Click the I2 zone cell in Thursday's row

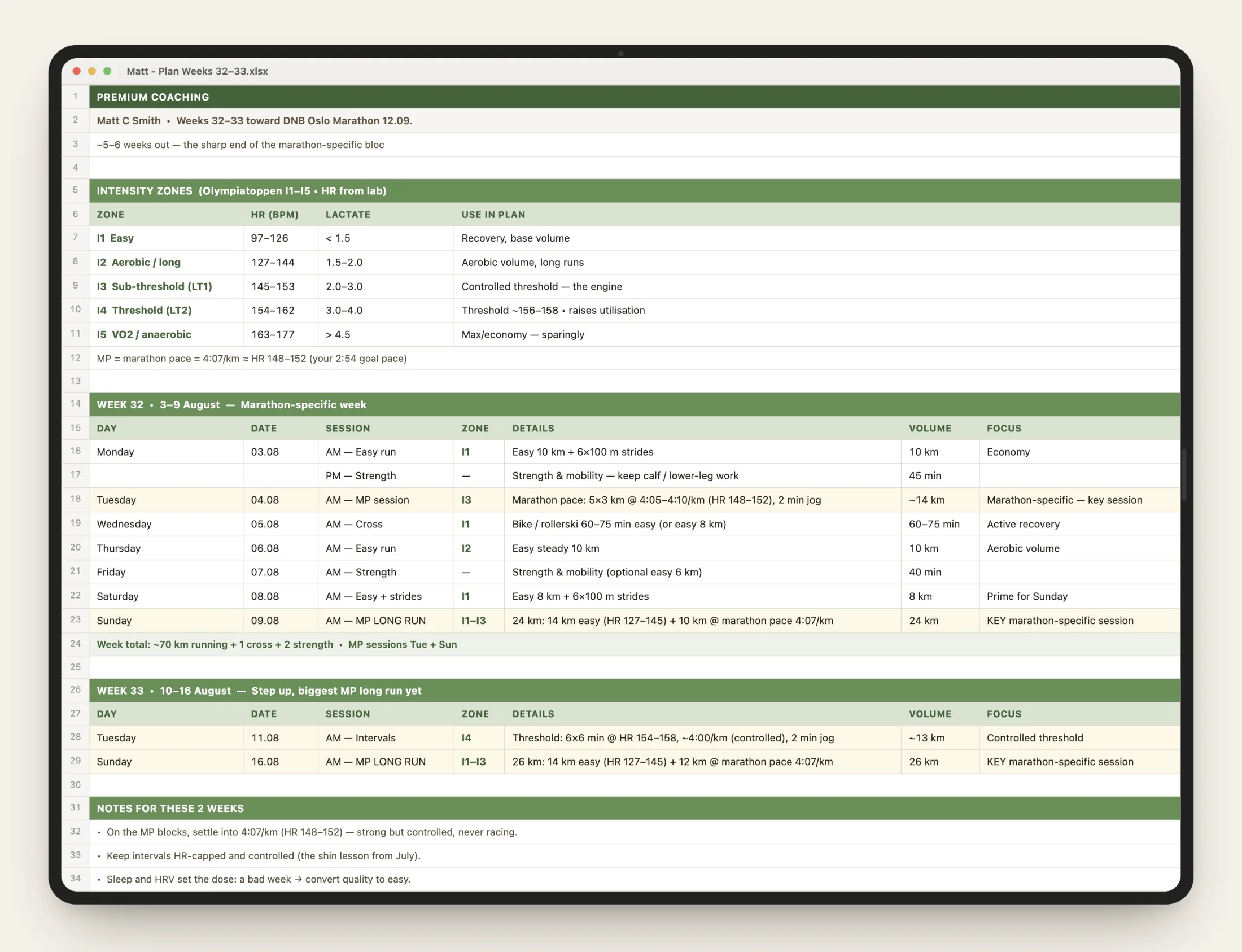point(479,548)
